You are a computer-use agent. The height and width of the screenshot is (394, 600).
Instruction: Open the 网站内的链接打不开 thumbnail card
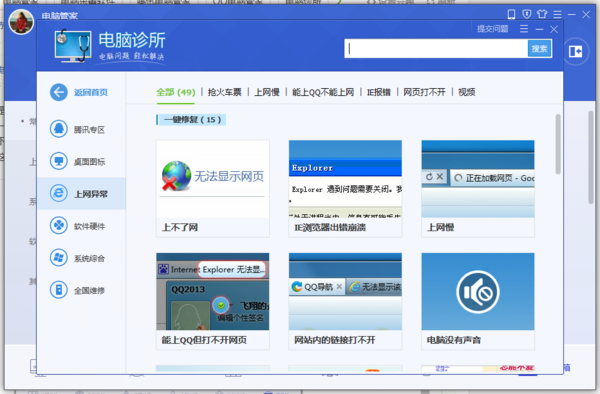pos(345,301)
